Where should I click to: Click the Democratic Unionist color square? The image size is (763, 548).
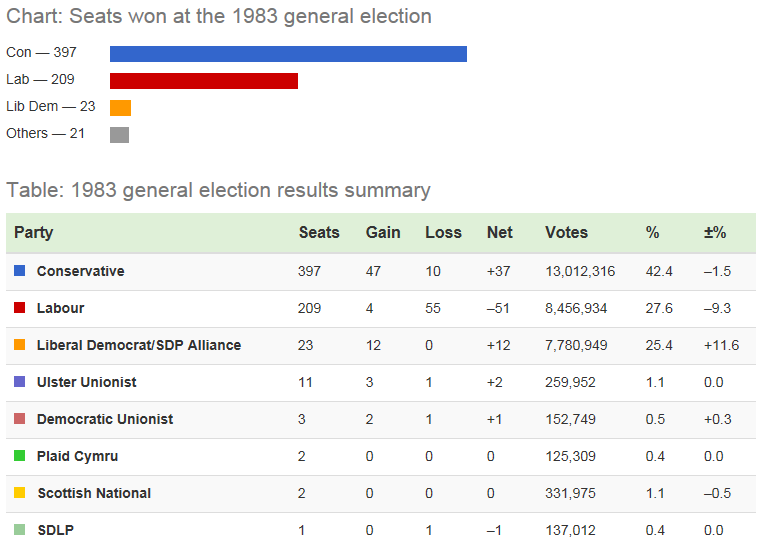click(x=19, y=419)
